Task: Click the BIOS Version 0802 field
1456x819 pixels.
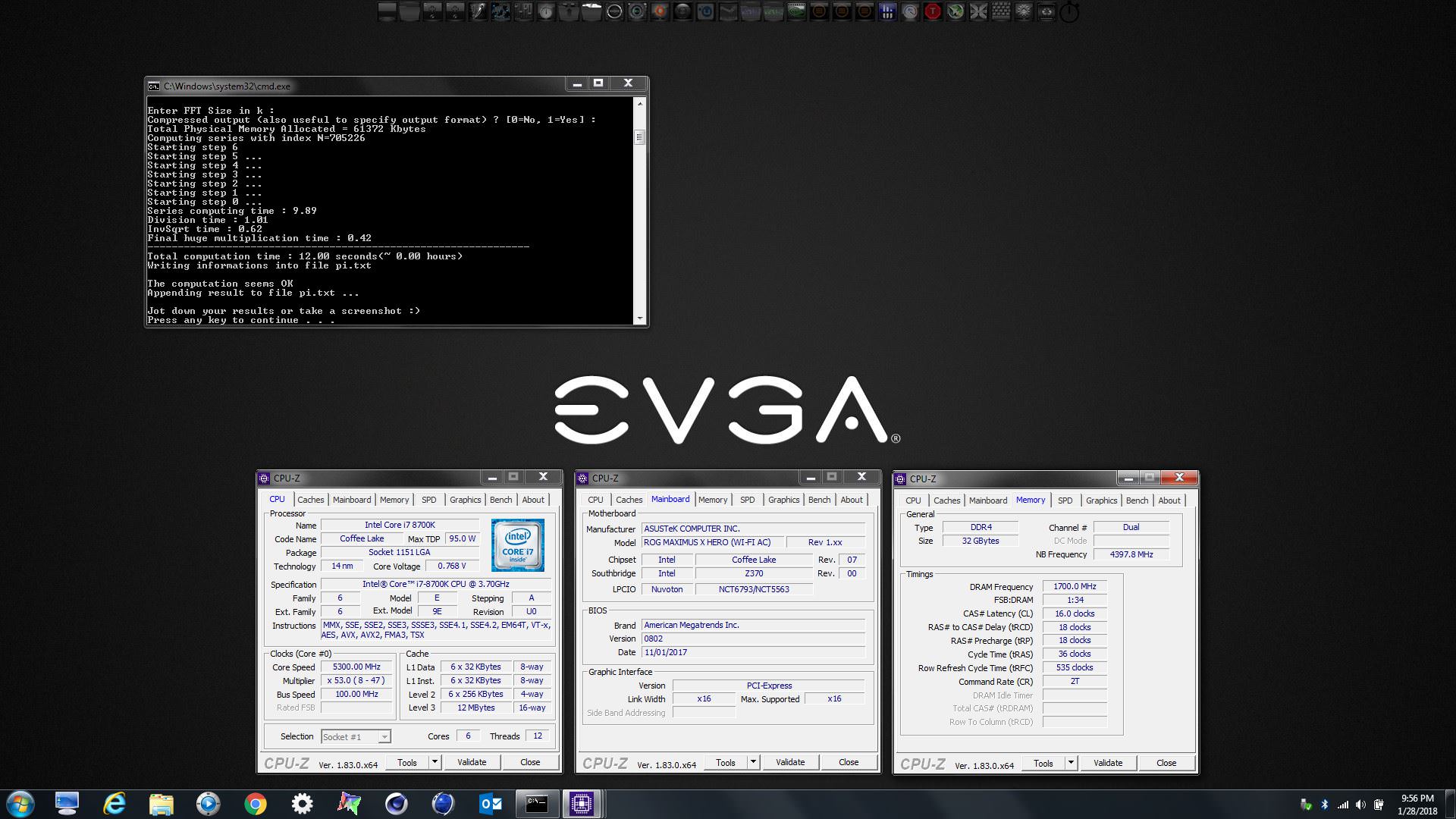Action: (x=753, y=639)
